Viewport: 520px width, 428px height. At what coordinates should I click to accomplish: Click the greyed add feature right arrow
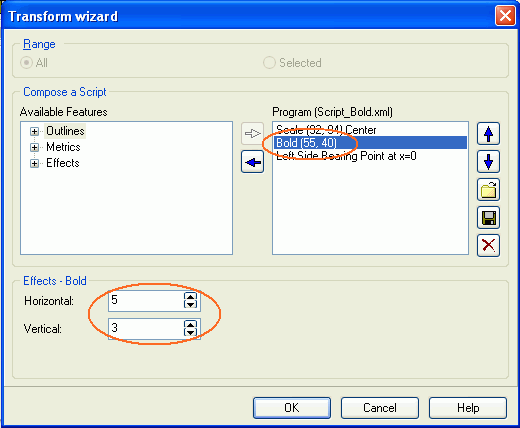(253, 134)
